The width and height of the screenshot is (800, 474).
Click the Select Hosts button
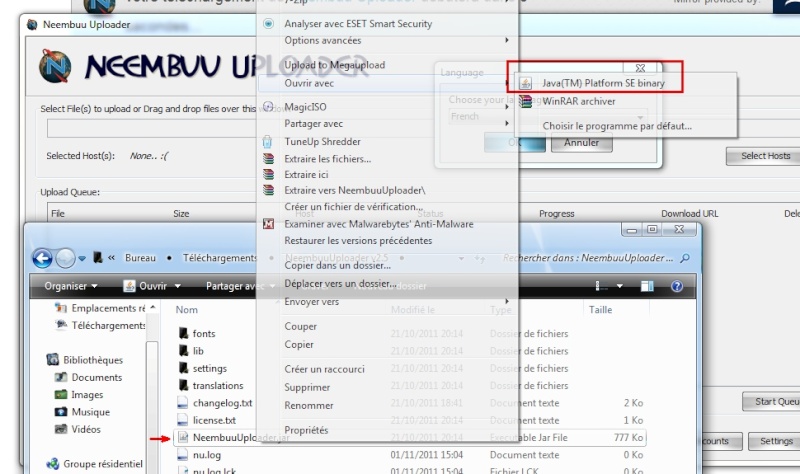coord(765,156)
